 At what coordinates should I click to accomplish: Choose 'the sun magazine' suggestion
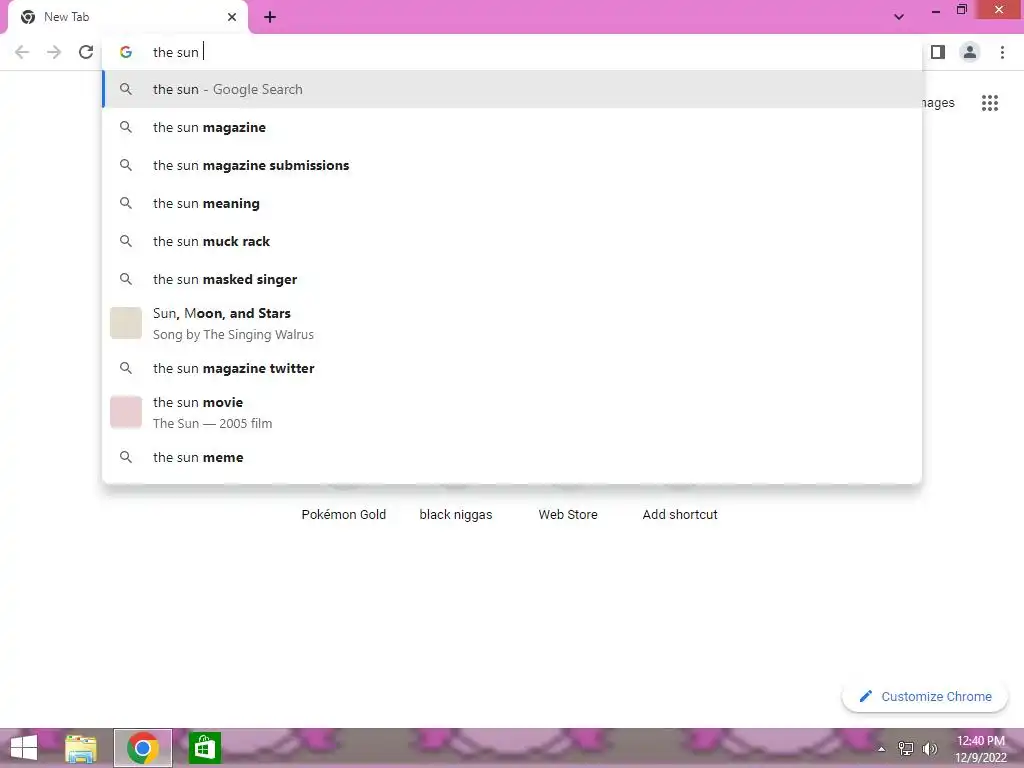(x=513, y=127)
